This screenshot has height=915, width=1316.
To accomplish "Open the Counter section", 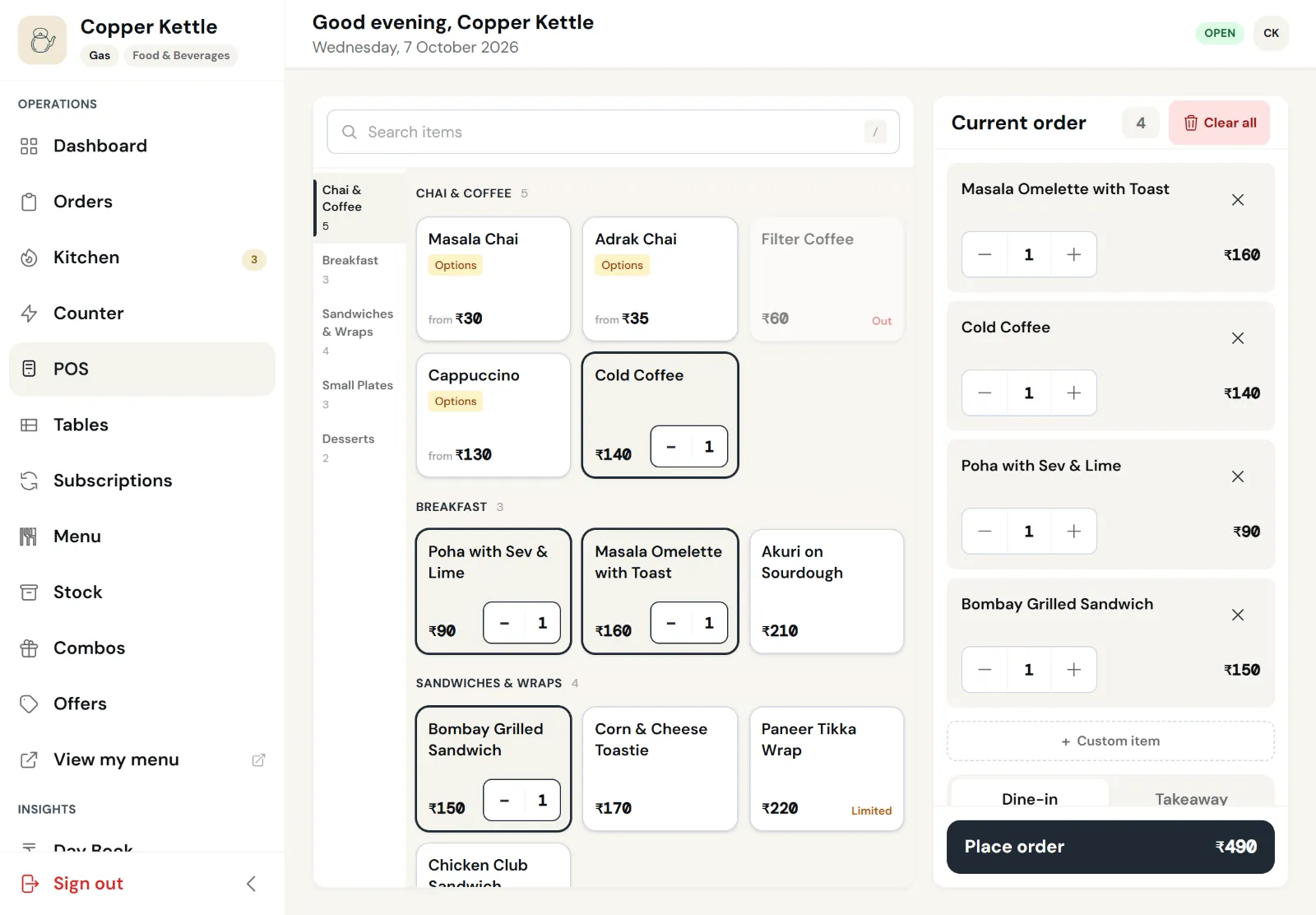I will click(x=141, y=314).
